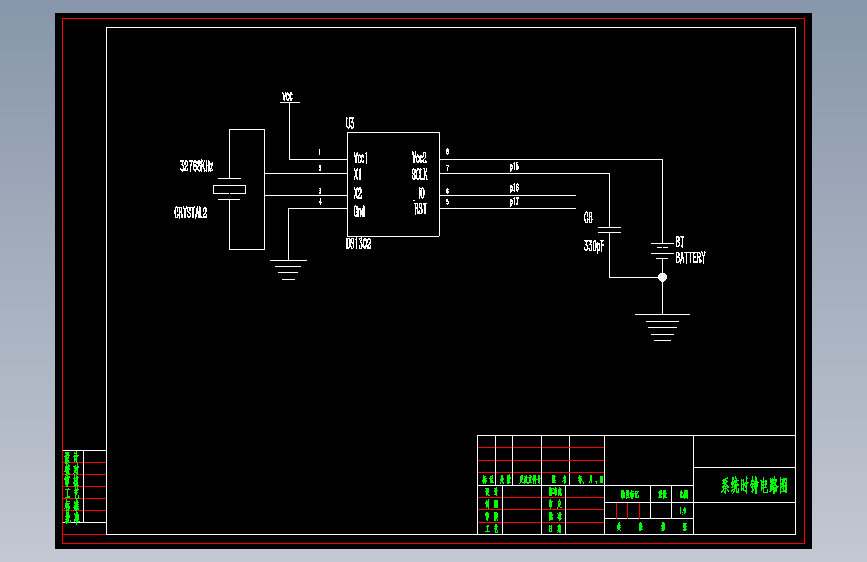Click the IO pin label
Image resolution: width=867 pixels, height=562 pixels.
(x=421, y=193)
